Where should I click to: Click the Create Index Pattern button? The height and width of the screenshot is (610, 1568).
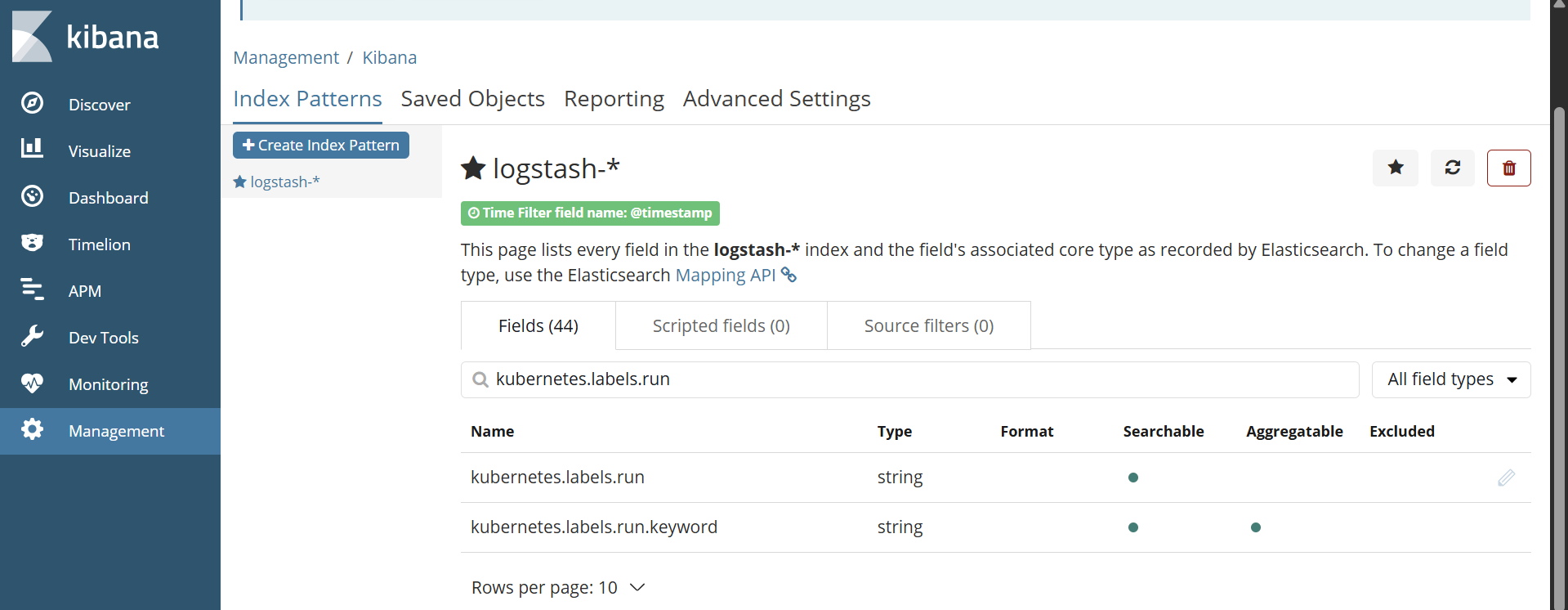321,146
